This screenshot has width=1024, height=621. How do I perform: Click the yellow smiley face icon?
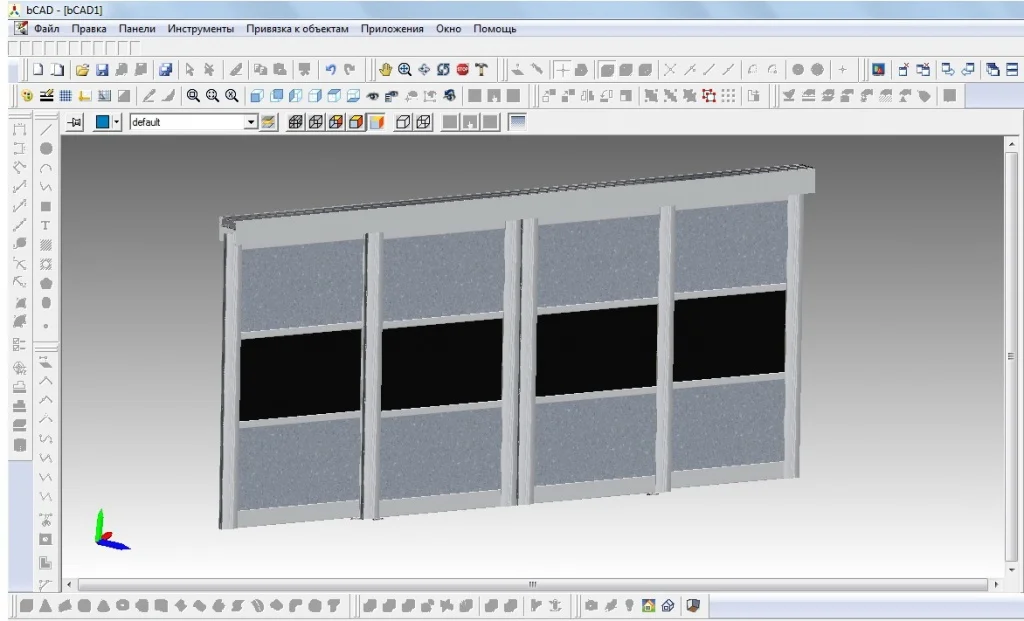coord(27,96)
